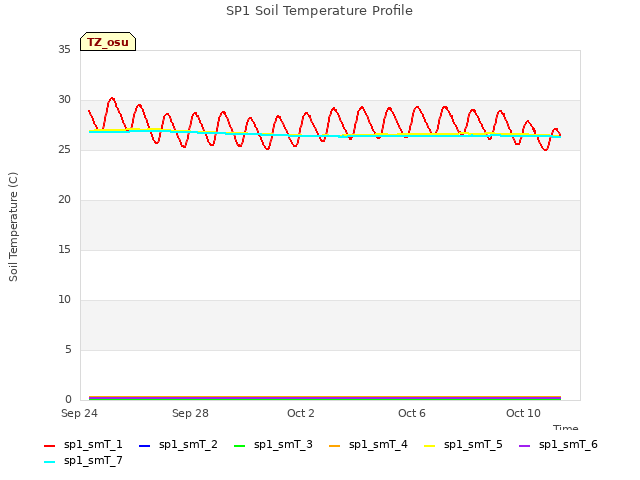Screen dimensions: 640x480
Task: Click the green sp1_smT_3 legend swatch
Action: pos(240,446)
